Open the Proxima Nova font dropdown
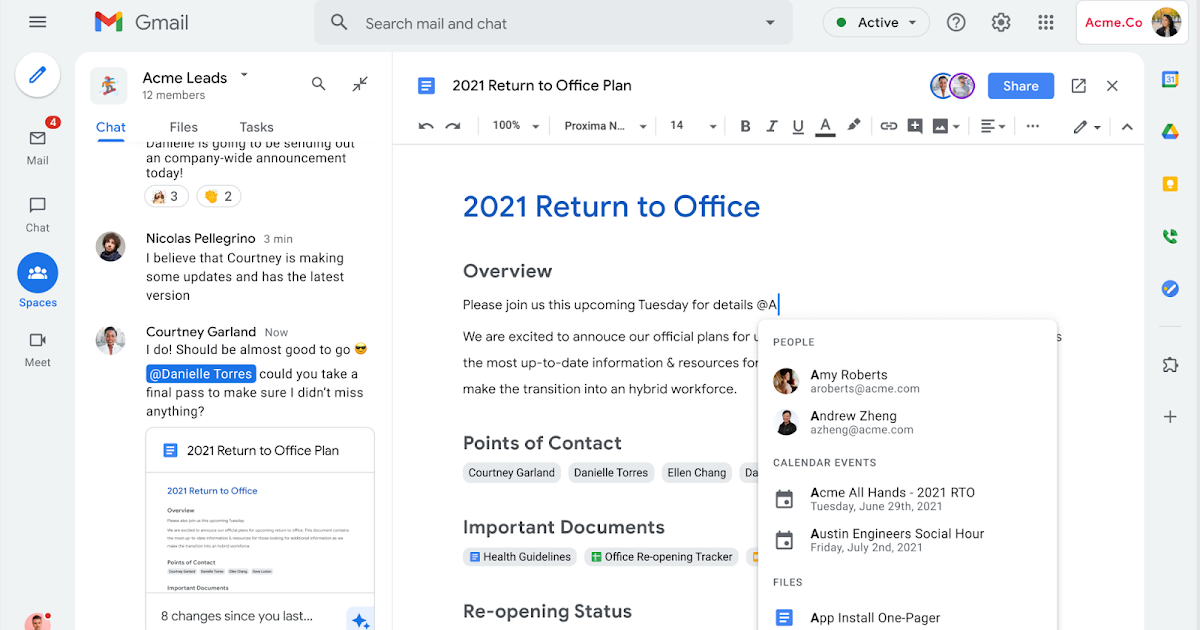Viewport: 1200px width, 630px height. click(x=604, y=126)
